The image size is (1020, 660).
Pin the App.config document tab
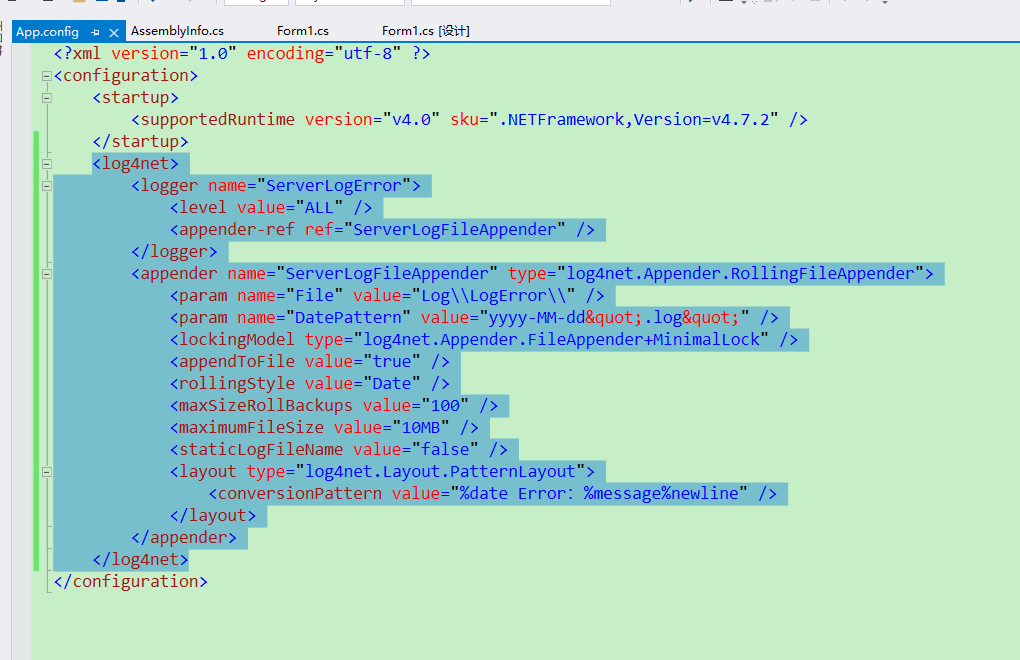pos(95,31)
